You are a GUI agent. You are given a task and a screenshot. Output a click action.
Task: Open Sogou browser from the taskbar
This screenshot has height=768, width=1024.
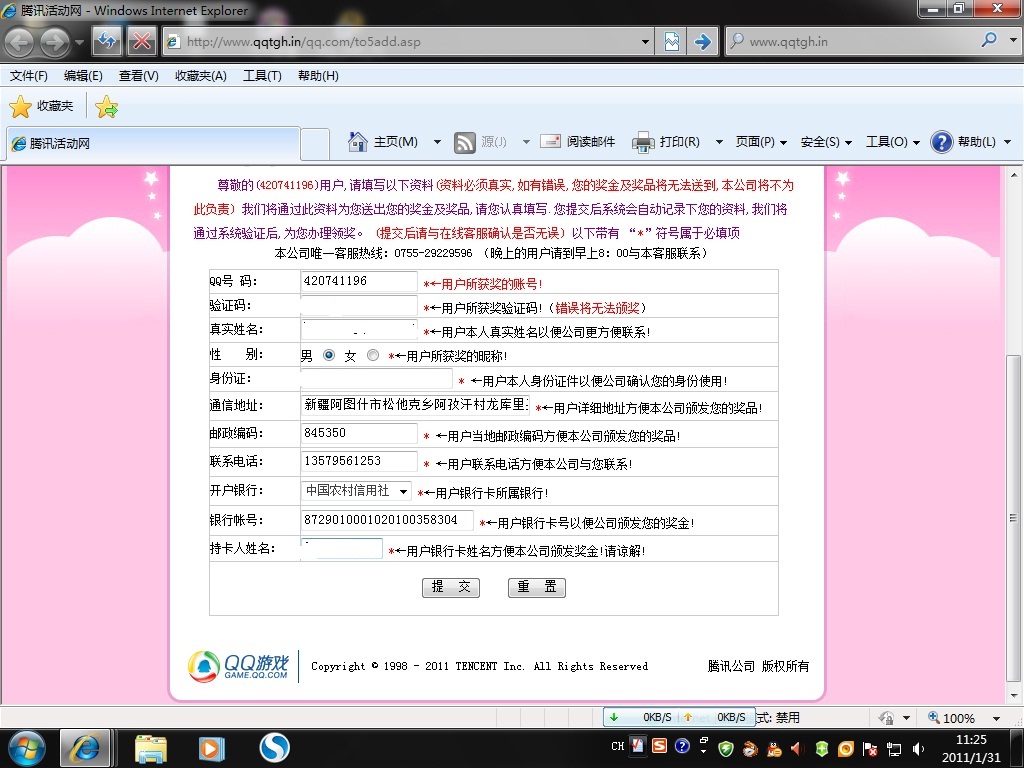(274, 748)
